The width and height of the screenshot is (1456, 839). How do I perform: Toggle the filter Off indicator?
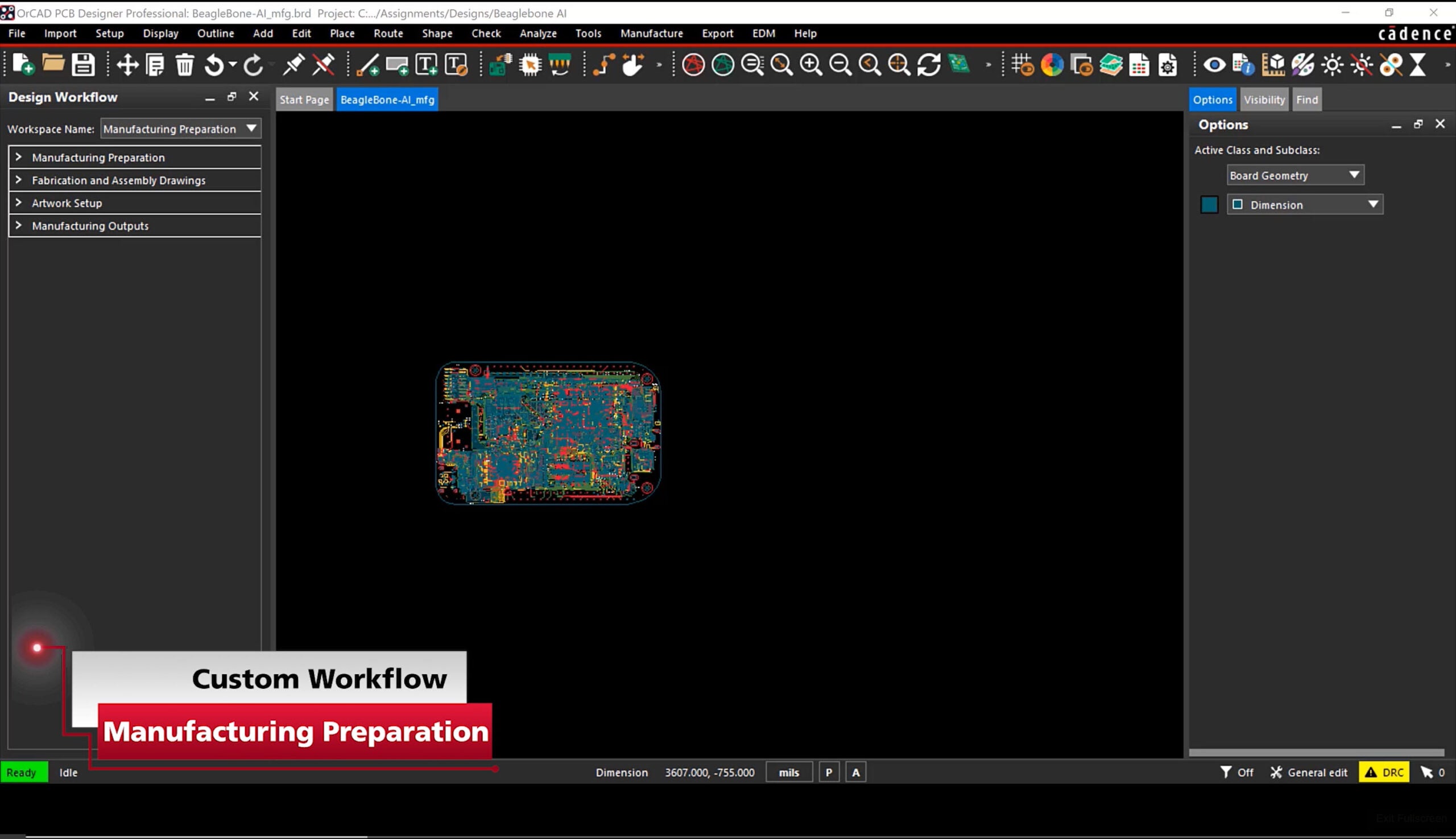pos(1237,772)
